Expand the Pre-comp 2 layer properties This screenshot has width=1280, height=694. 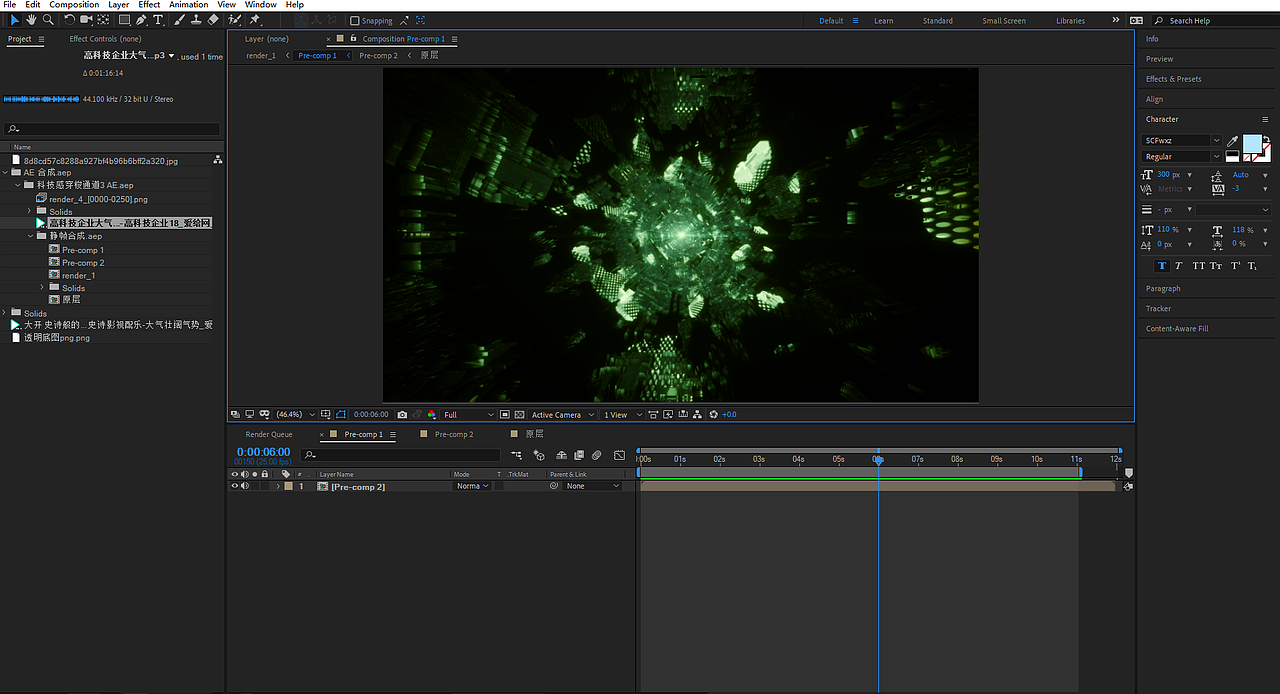point(278,486)
